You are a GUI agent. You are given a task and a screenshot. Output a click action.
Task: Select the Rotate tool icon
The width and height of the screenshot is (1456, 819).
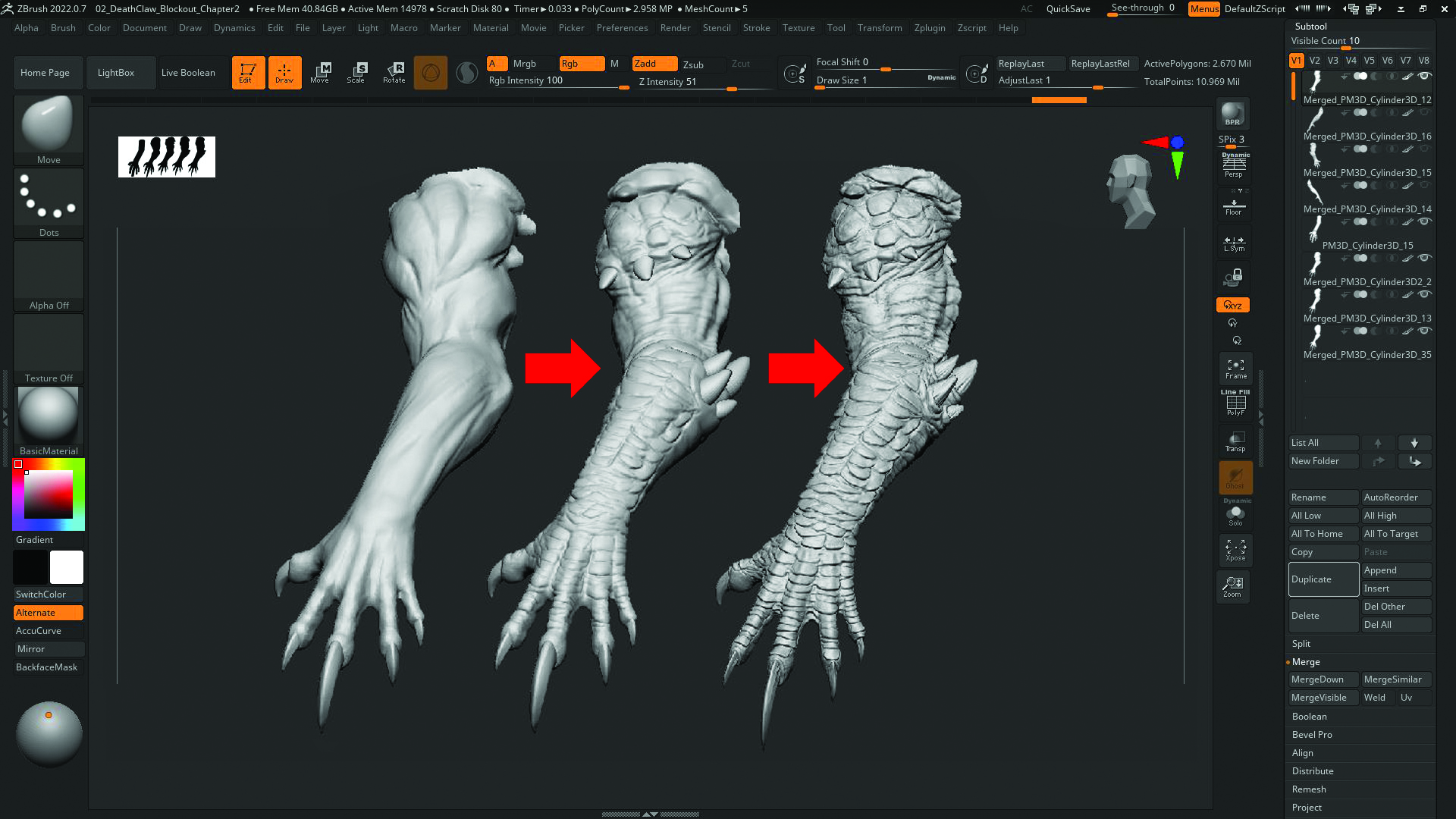pyautogui.click(x=393, y=72)
